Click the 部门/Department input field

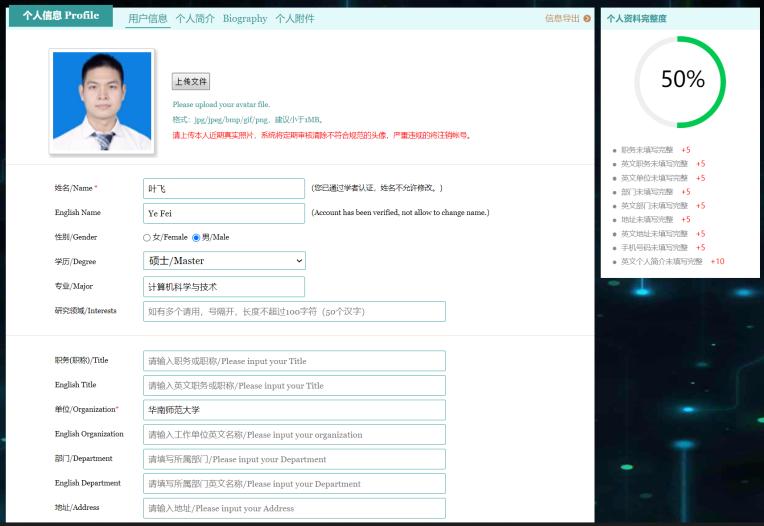click(x=294, y=459)
